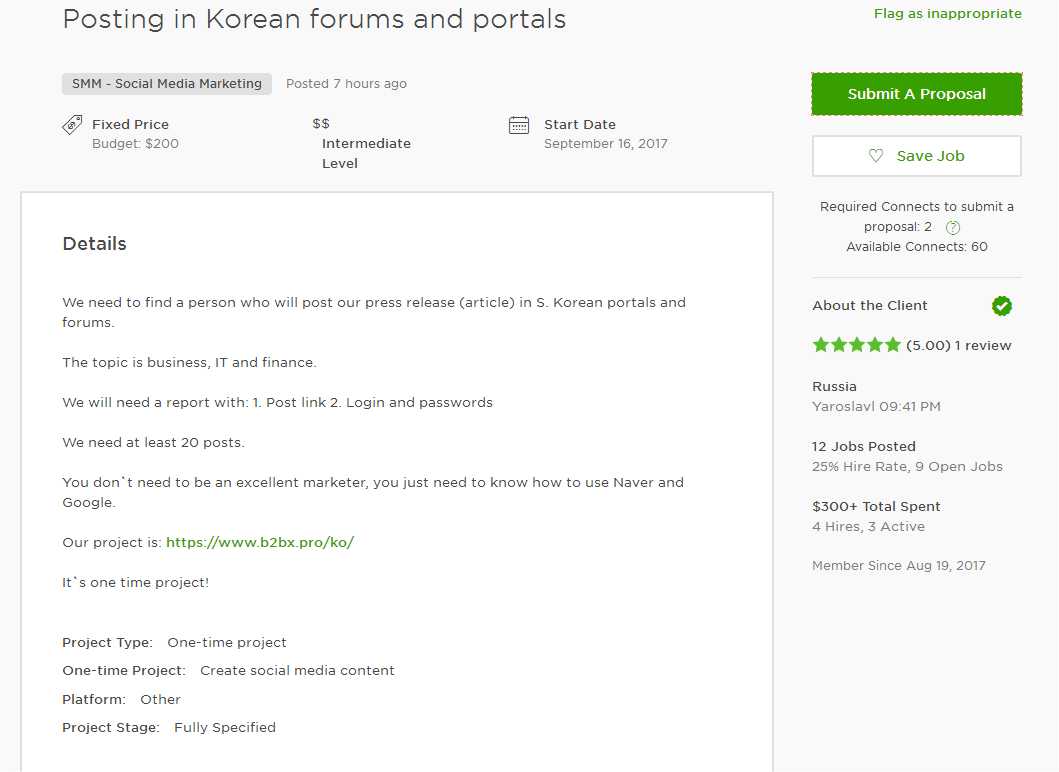Click the Budget: $200 text
This screenshot has width=1059, height=772.
pyautogui.click(x=135, y=144)
